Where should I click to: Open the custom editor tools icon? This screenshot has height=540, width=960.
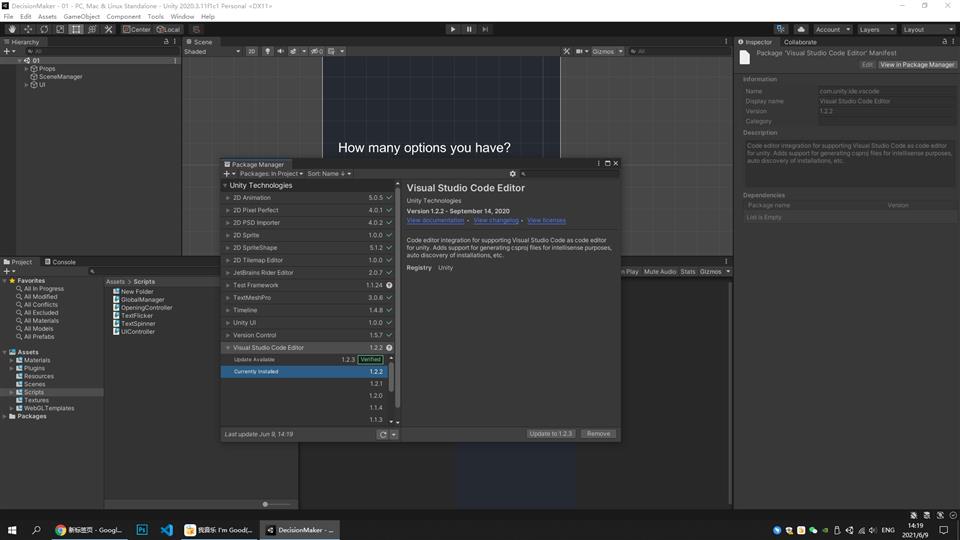pyautogui.click(x=108, y=29)
